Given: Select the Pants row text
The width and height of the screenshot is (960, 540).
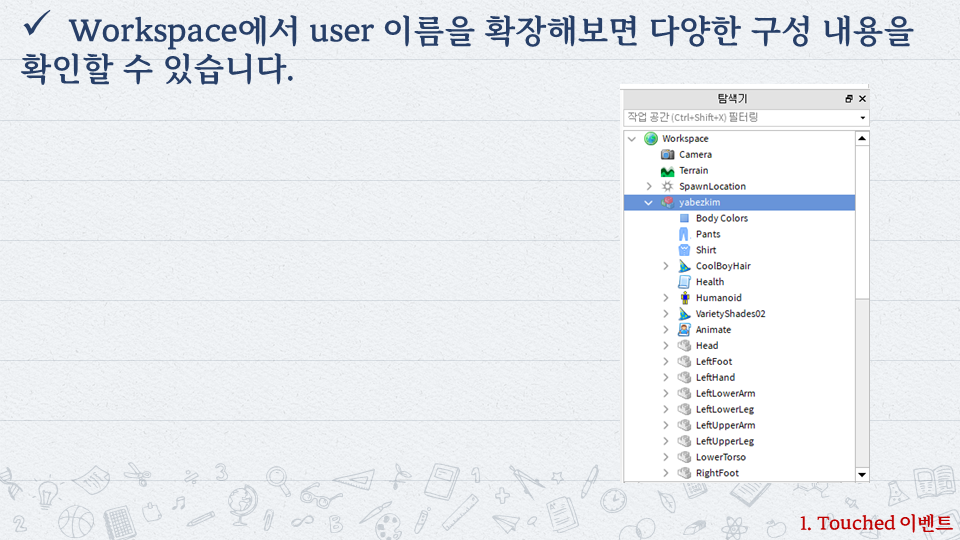Looking at the screenshot, I should [x=708, y=234].
